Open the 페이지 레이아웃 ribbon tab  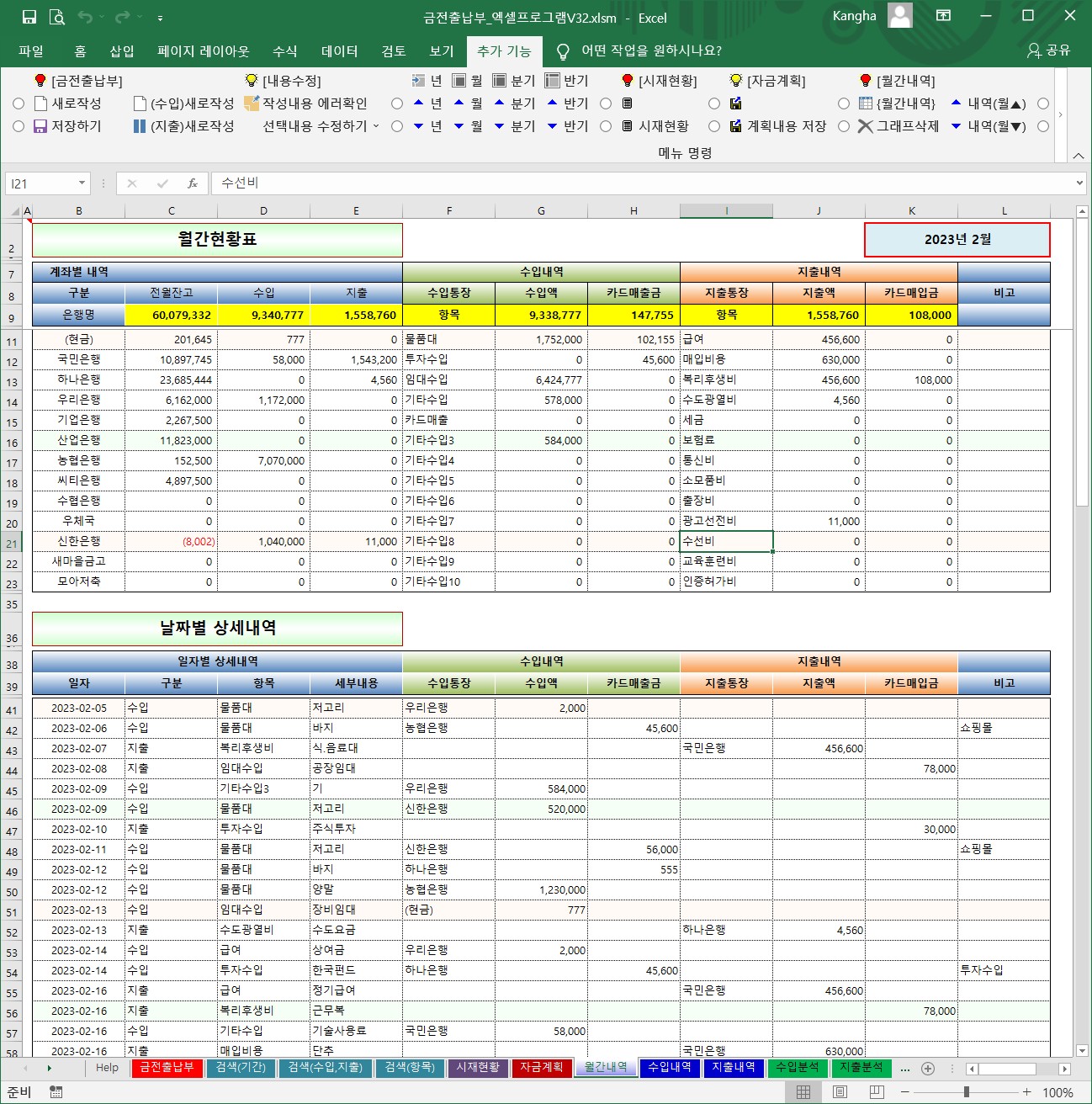(204, 51)
